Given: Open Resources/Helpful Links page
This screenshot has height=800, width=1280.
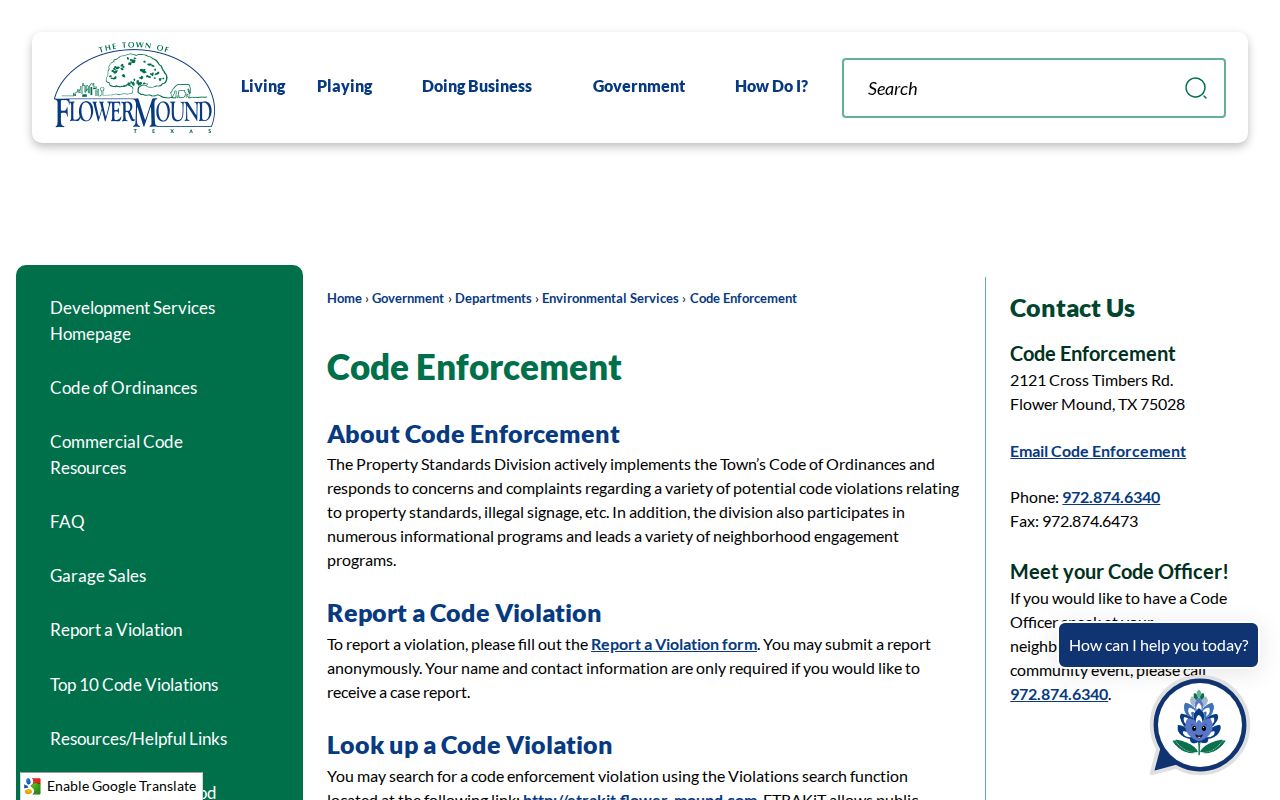Looking at the screenshot, I should click(139, 739).
